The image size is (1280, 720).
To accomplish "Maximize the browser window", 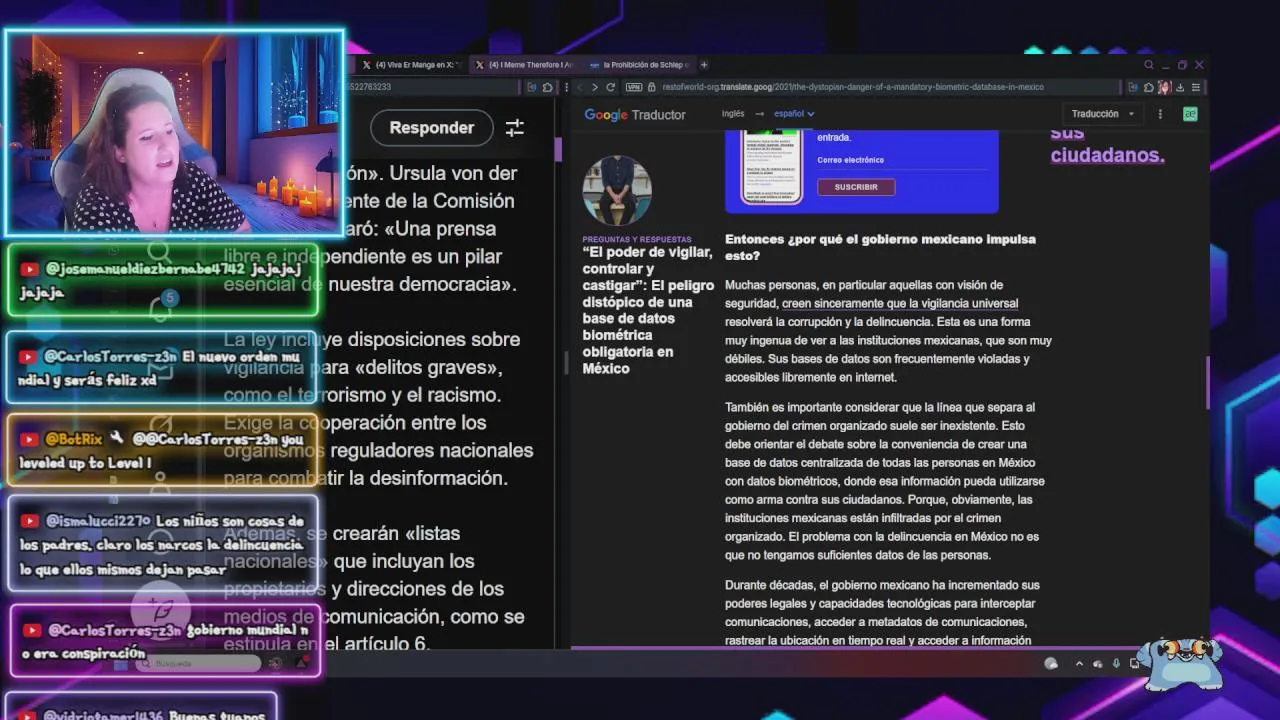I will (x=1182, y=65).
